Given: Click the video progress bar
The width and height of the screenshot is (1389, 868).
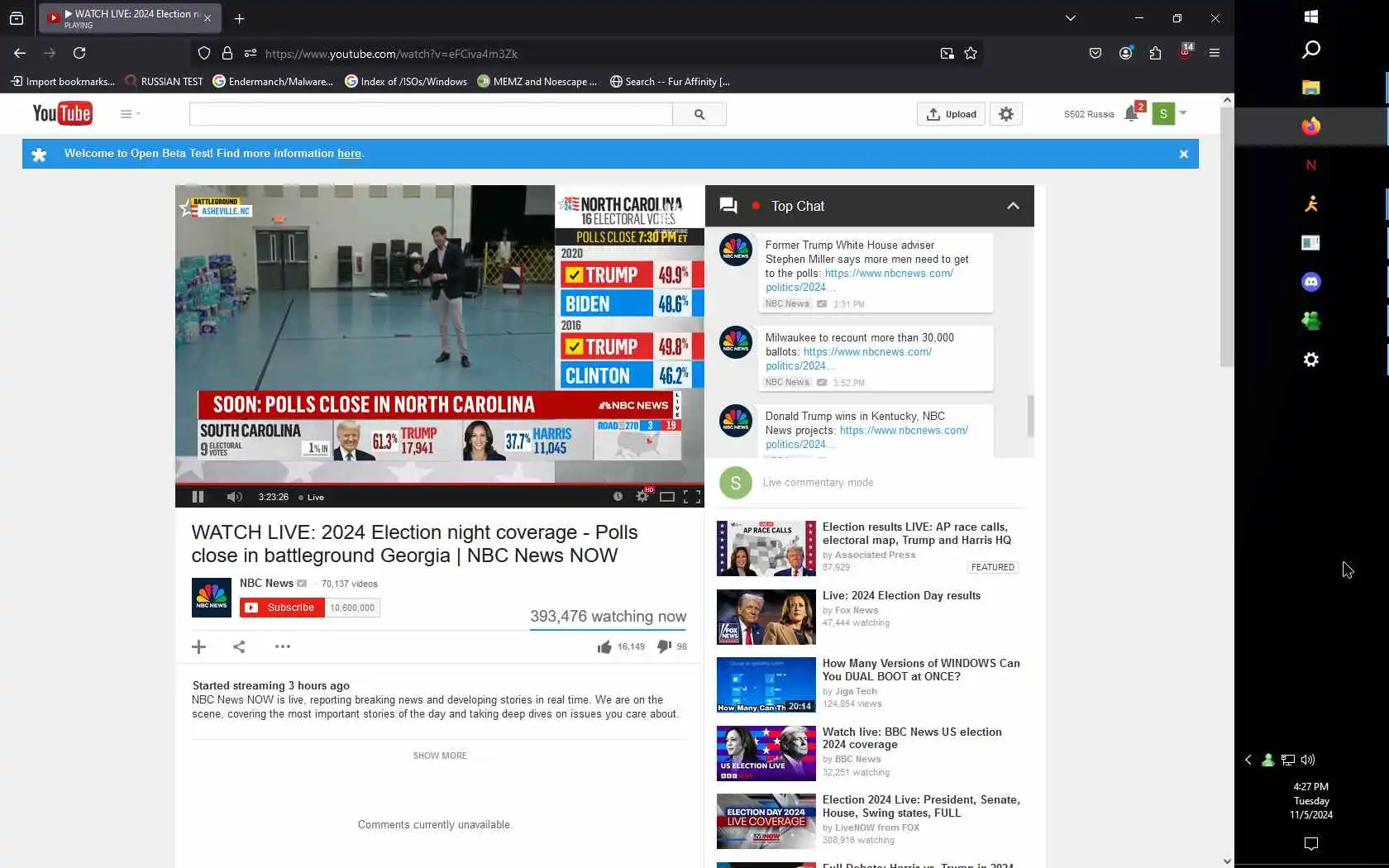Looking at the screenshot, I should click(440, 484).
